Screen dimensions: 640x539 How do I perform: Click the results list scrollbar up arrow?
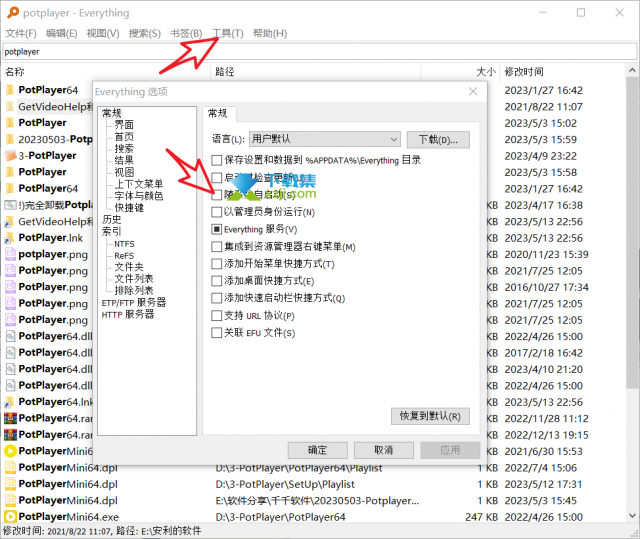[632, 71]
